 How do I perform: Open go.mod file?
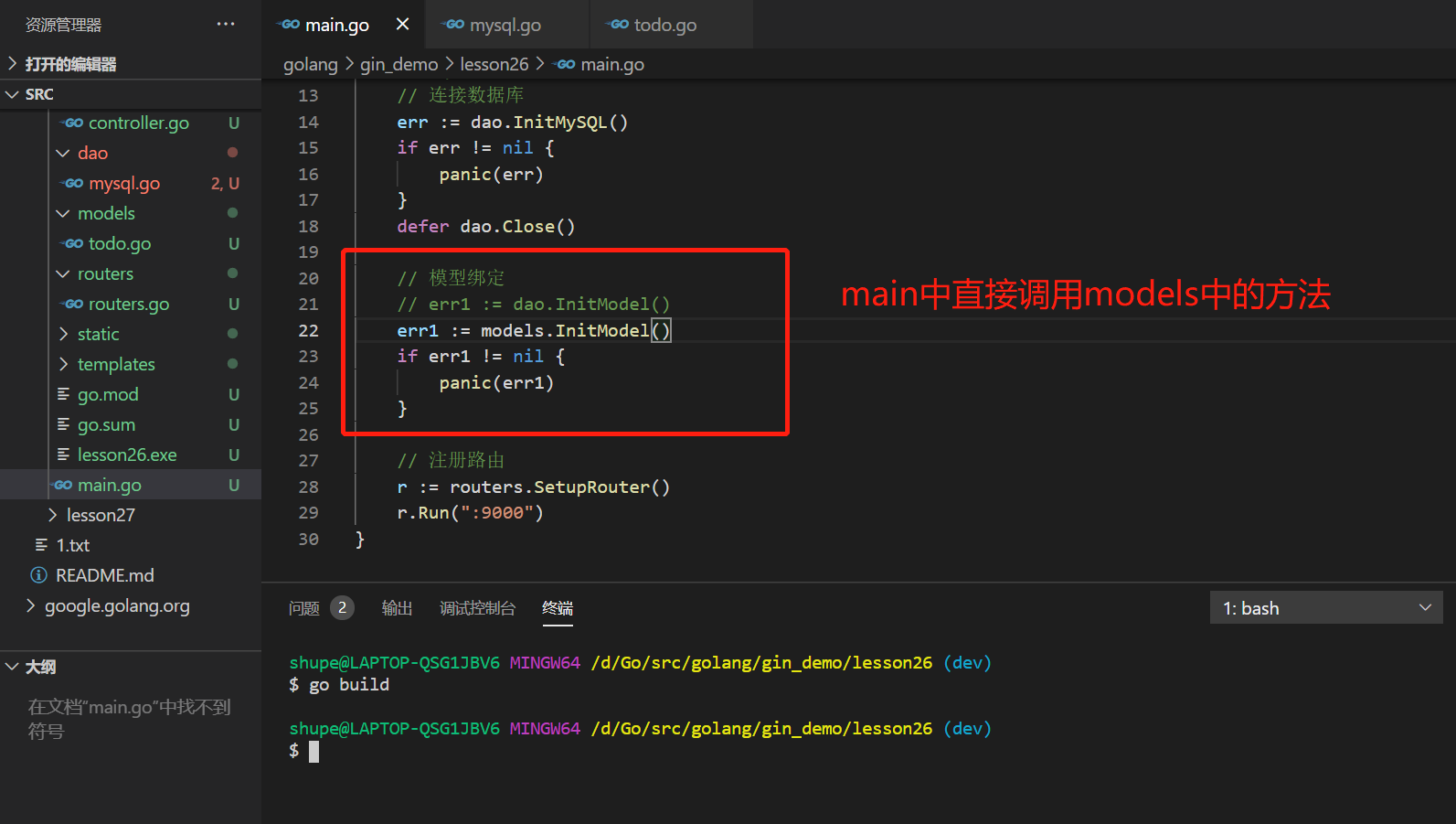click(108, 394)
